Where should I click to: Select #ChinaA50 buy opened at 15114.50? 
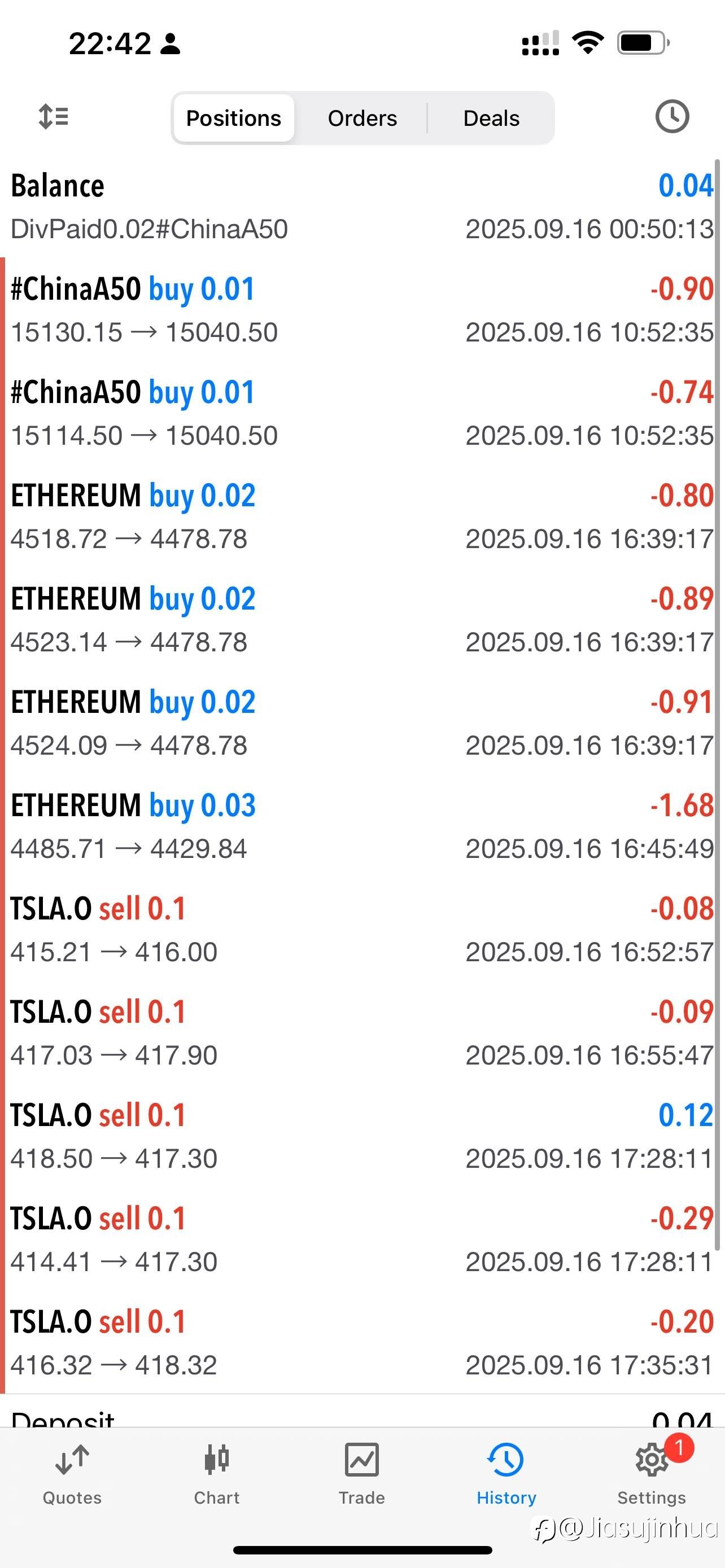pyautogui.click(x=362, y=413)
